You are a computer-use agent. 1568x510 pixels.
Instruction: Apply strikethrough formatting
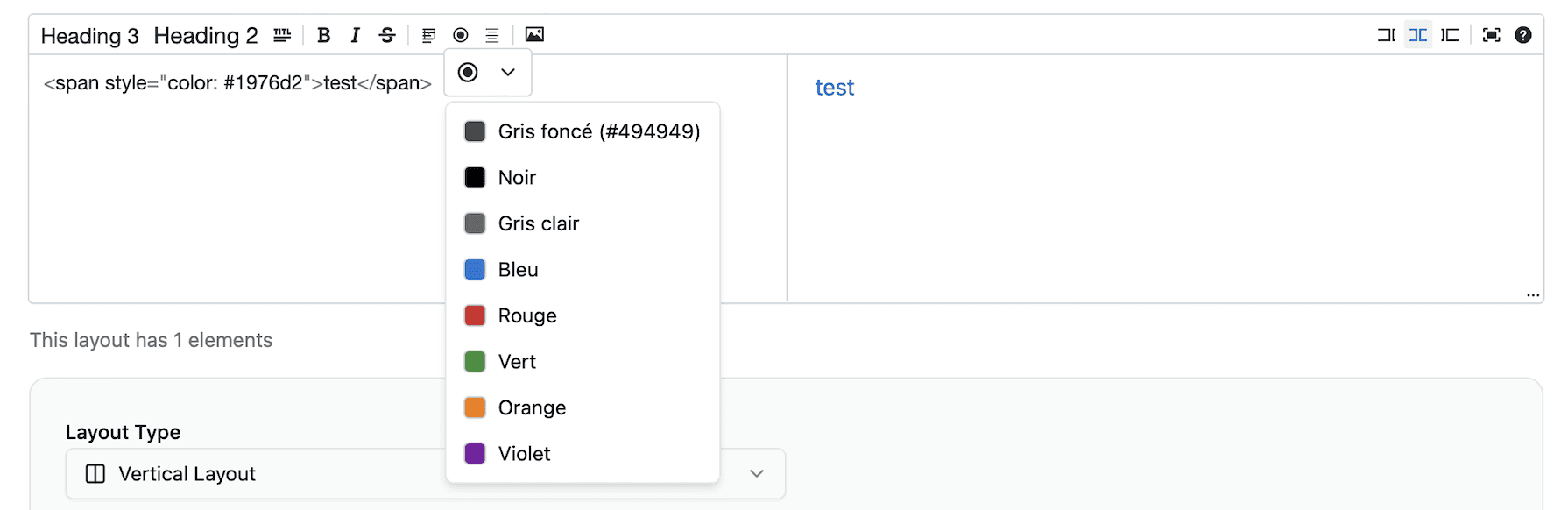click(387, 35)
